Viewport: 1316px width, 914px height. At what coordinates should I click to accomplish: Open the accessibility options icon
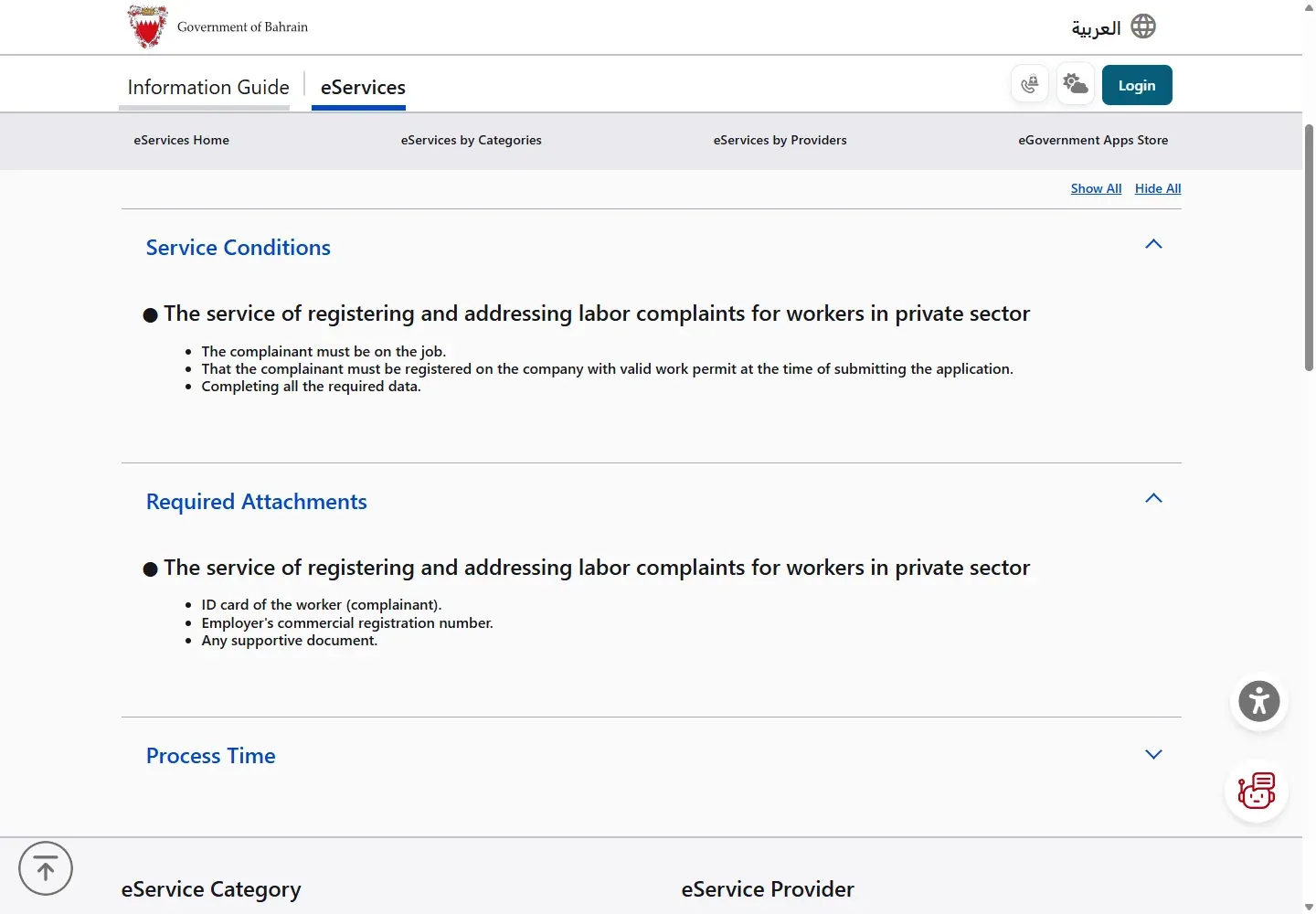pos(1259,702)
